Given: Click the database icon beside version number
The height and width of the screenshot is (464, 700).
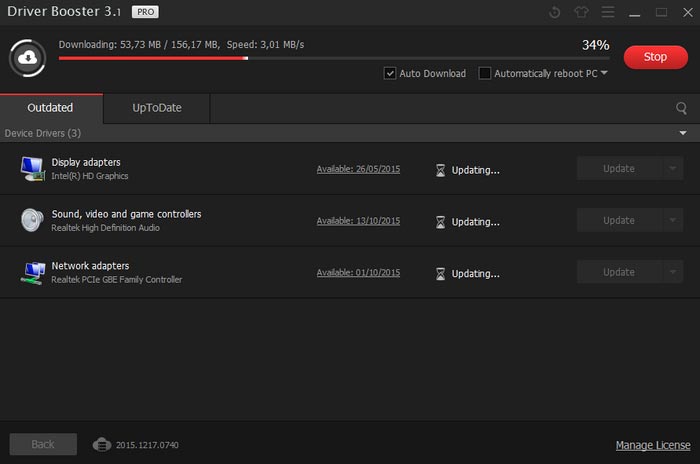Looking at the screenshot, I should coord(102,444).
